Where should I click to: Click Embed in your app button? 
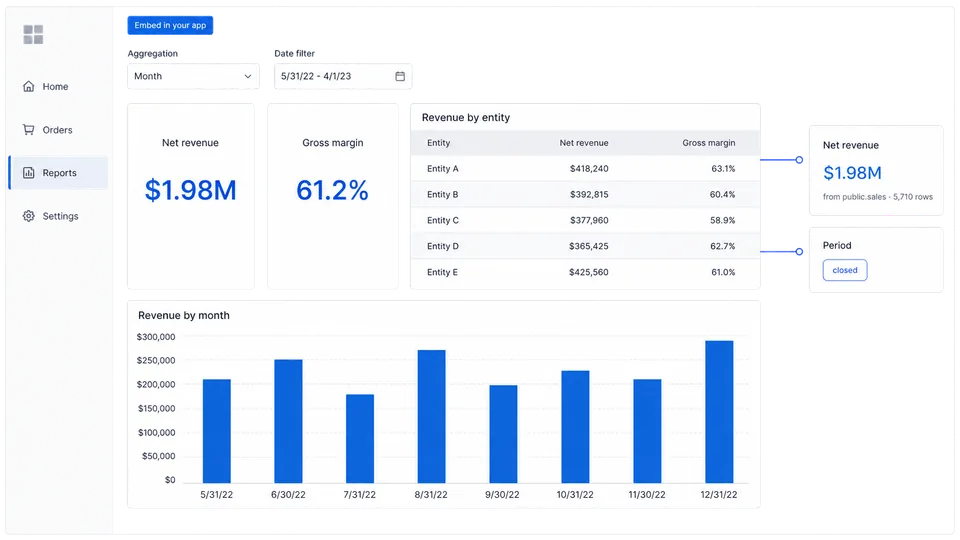click(x=170, y=25)
